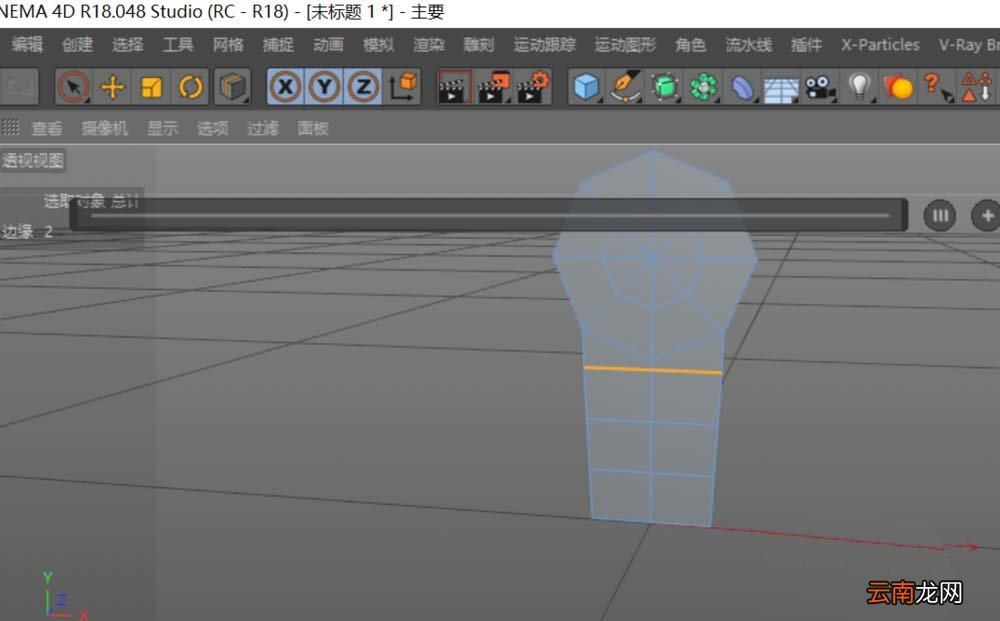
Task: Open the 动画 menu
Action: point(328,44)
